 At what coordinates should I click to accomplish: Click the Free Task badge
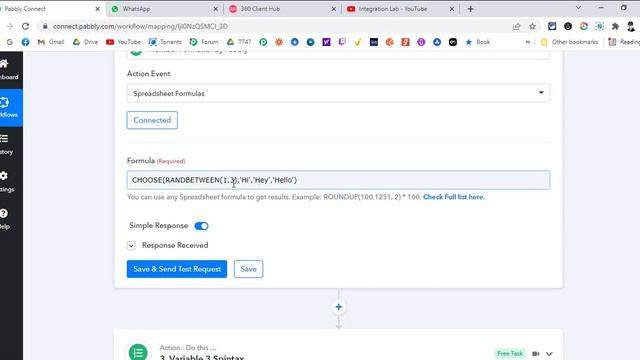coord(510,353)
